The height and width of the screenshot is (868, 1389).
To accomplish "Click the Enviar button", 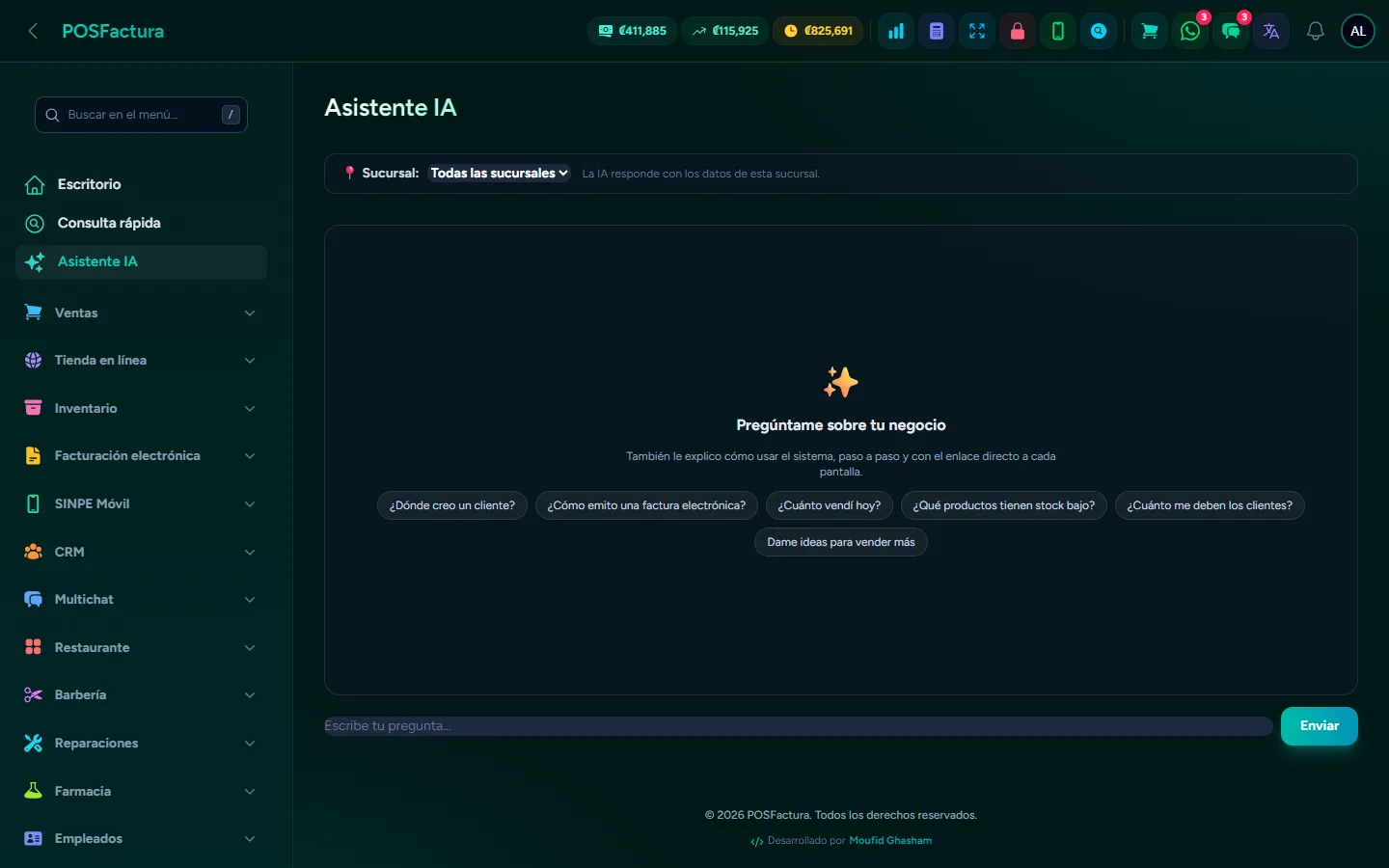I will (1320, 726).
